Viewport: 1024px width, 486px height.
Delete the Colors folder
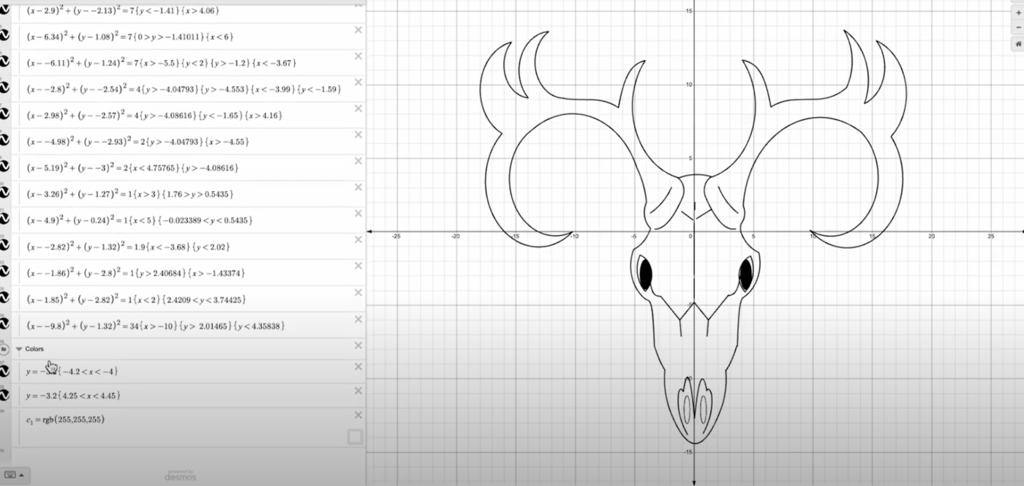click(x=358, y=346)
